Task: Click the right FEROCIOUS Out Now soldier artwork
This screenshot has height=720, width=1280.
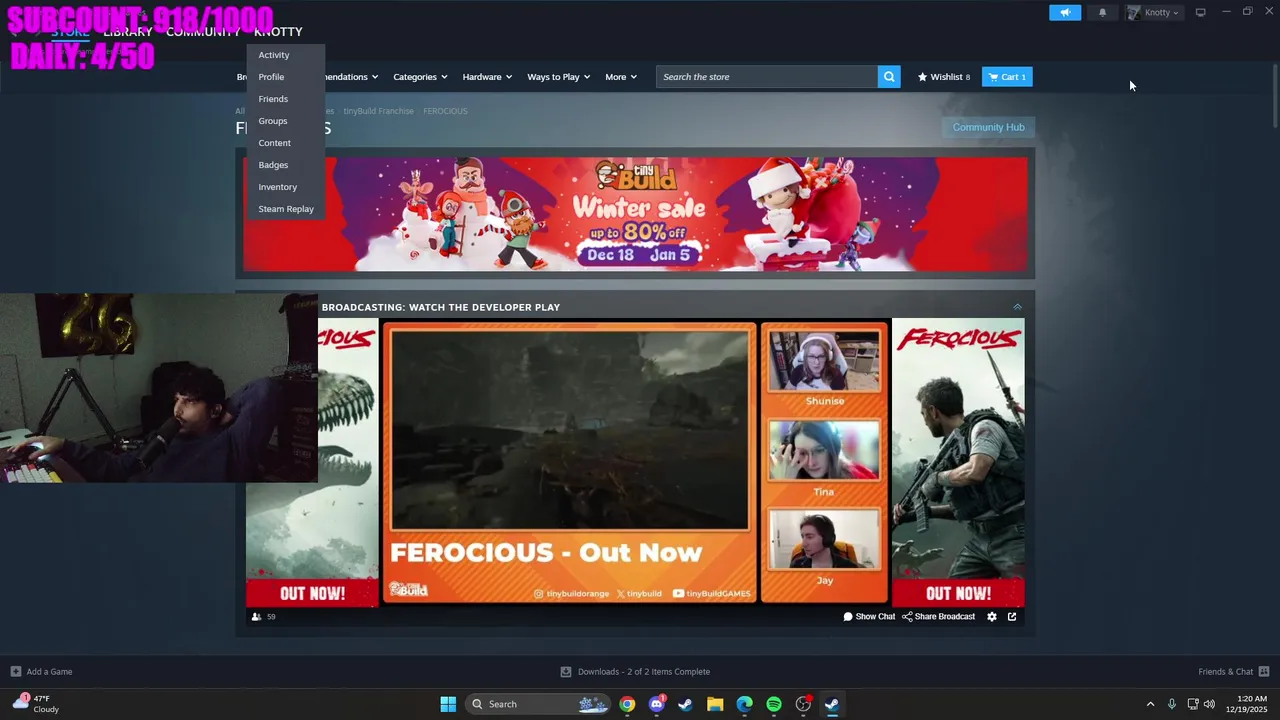Action: (x=958, y=462)
